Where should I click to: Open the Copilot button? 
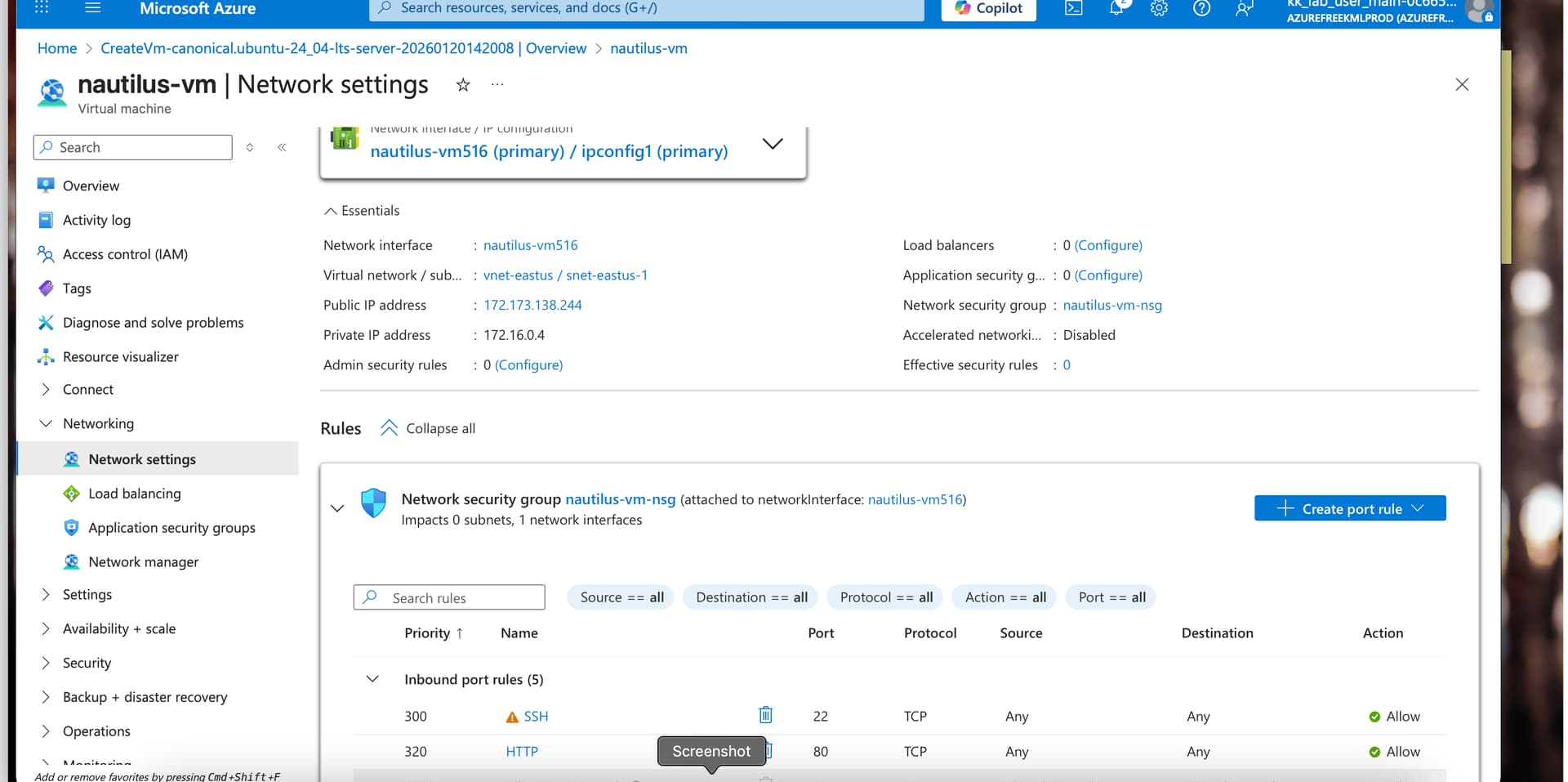click(988, 8)
